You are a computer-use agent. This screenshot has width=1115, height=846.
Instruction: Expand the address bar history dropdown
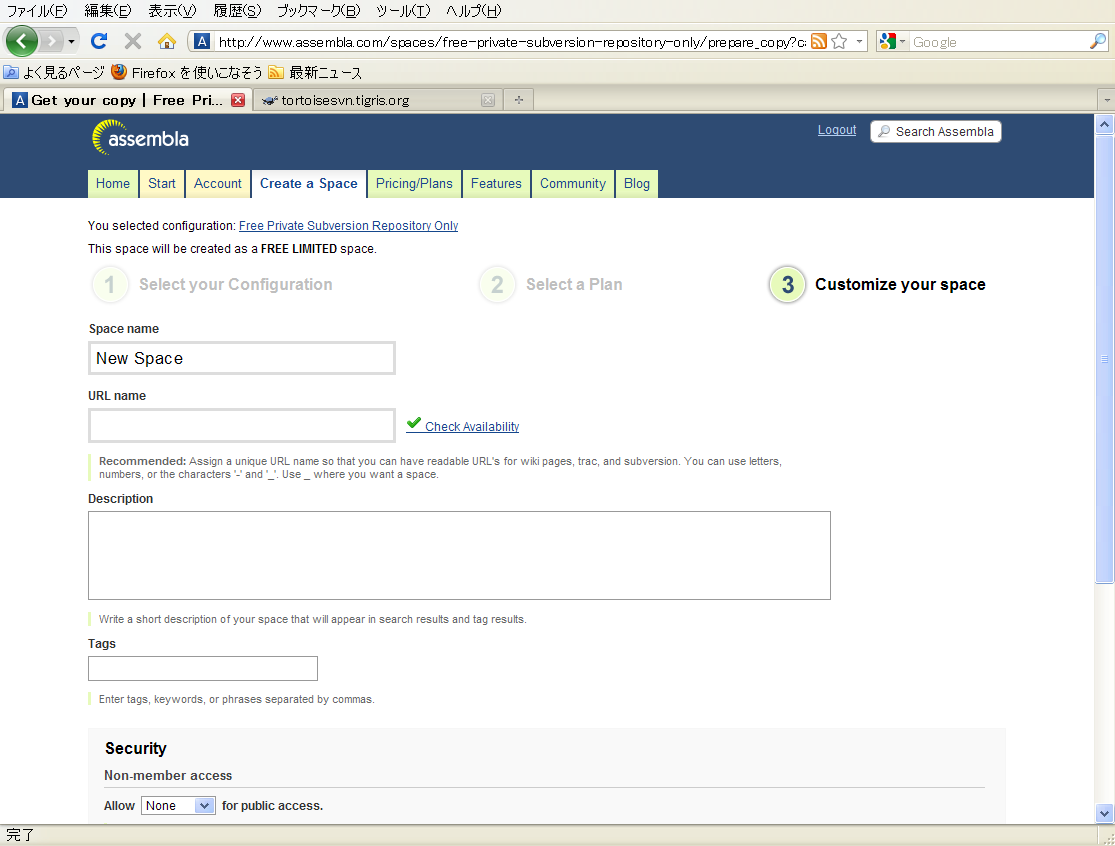(x=860, y=42)
